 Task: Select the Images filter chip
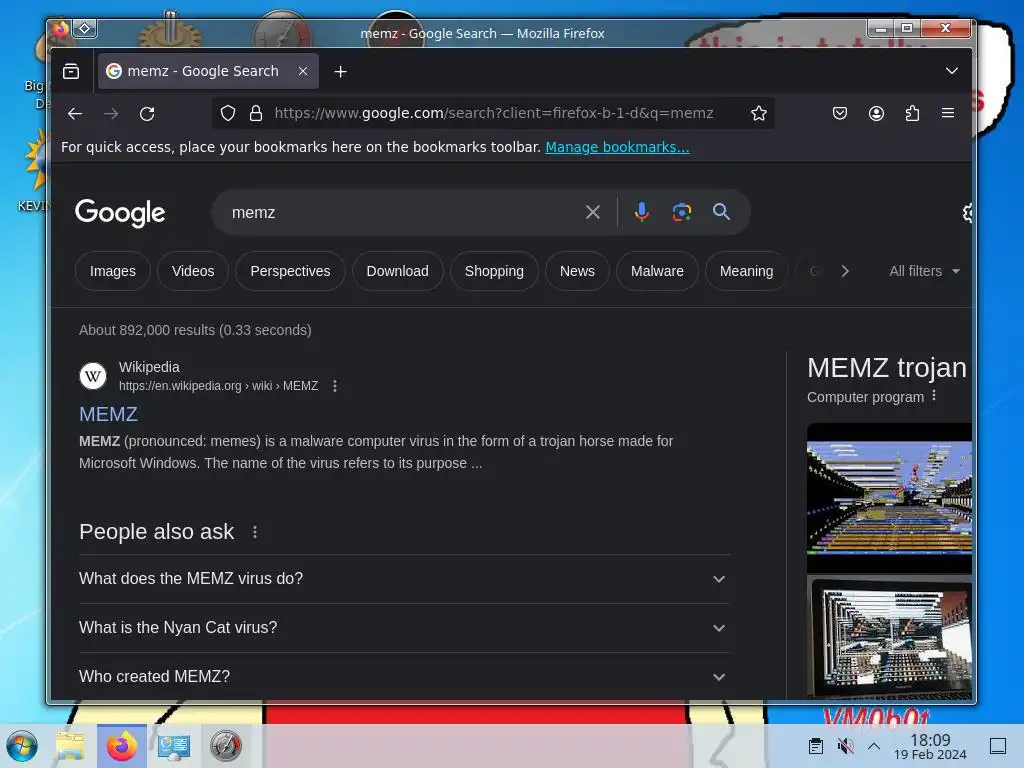coord(113,271)
